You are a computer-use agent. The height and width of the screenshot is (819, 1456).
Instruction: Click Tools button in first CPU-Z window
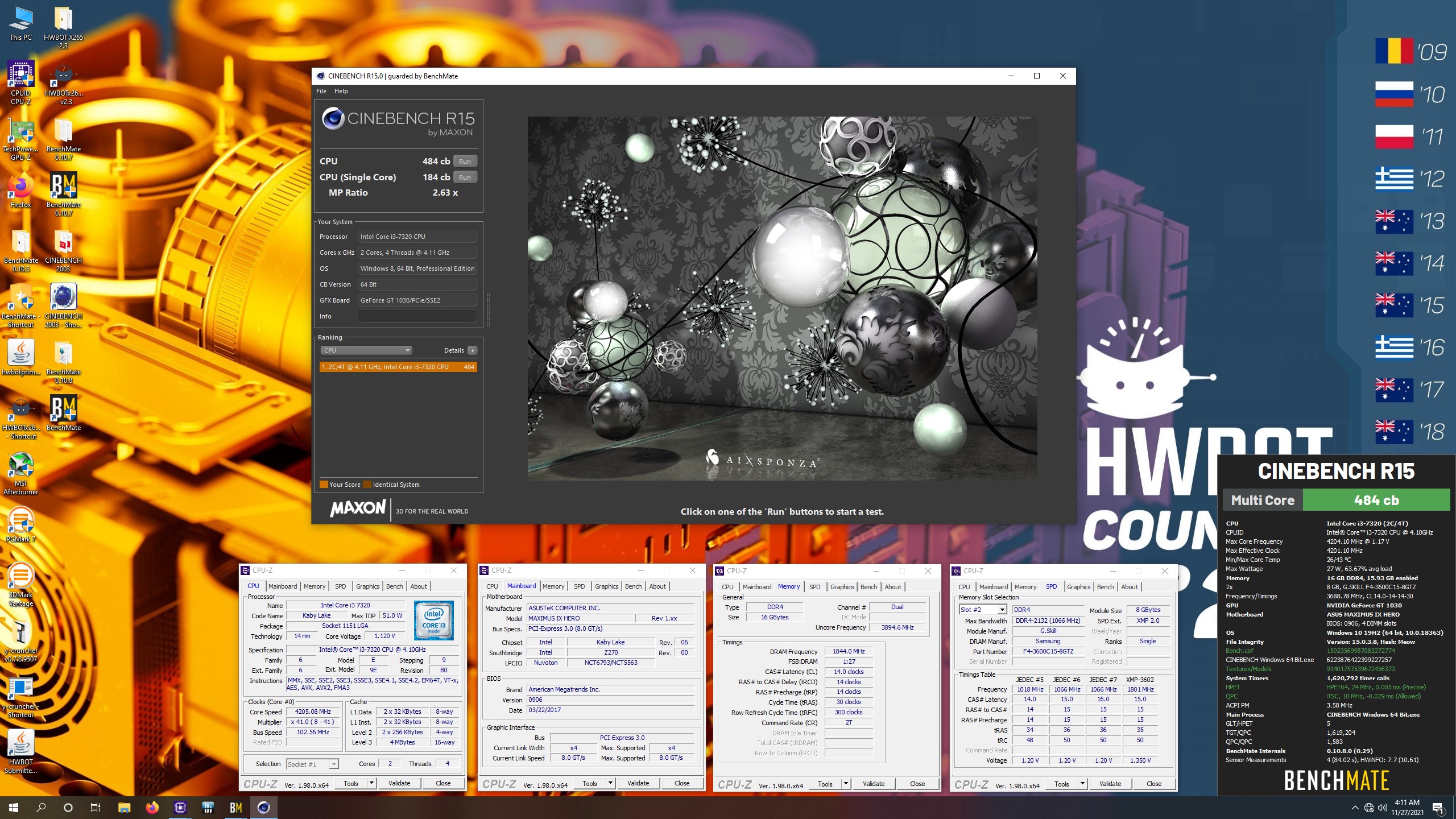pos(351,783)
